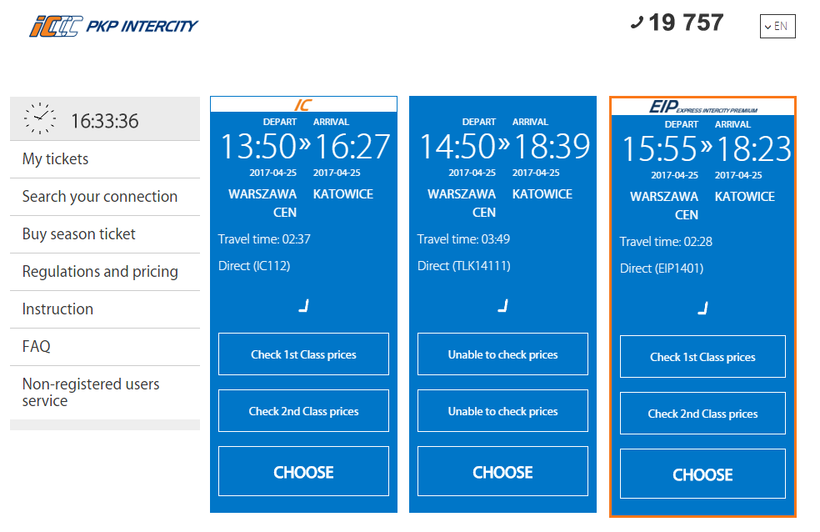Check 2nd Class prices for EIP1401 train
The height and width of the screenshot is (532, 820).
click(x=702, y=413)
